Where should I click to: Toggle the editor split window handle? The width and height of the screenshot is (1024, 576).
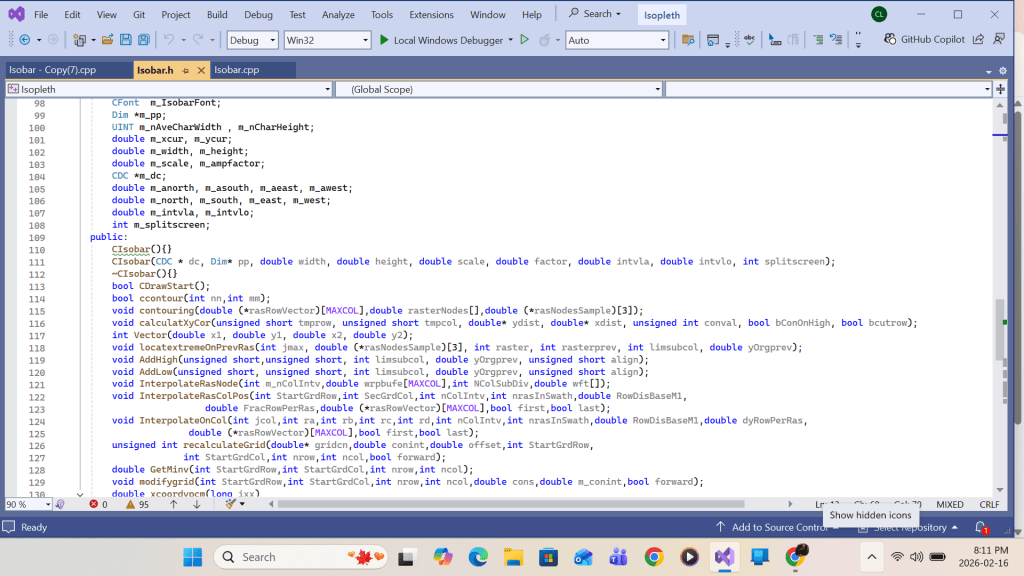(x=1001, y=89)
